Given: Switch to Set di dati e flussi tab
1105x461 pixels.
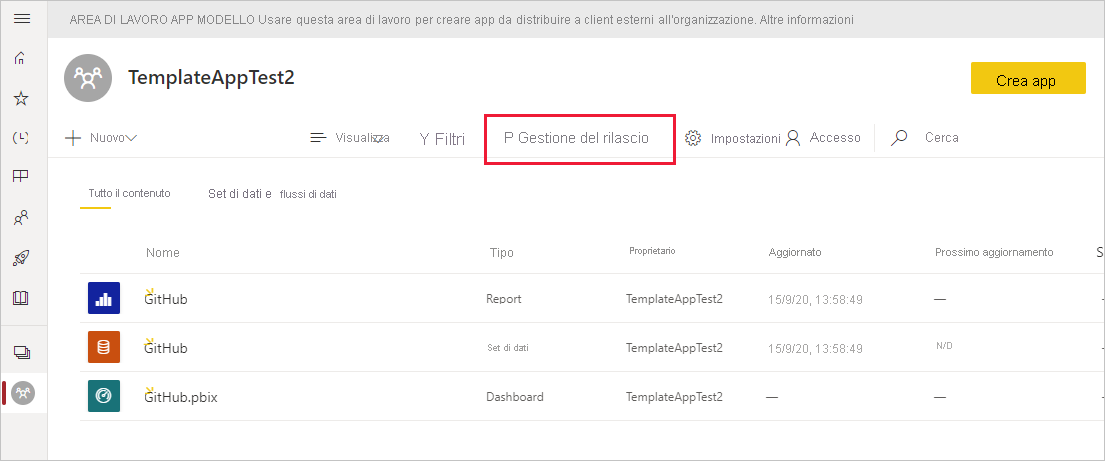Looking at the screenshot, I should pyautogui.click(x=272, y=194).
